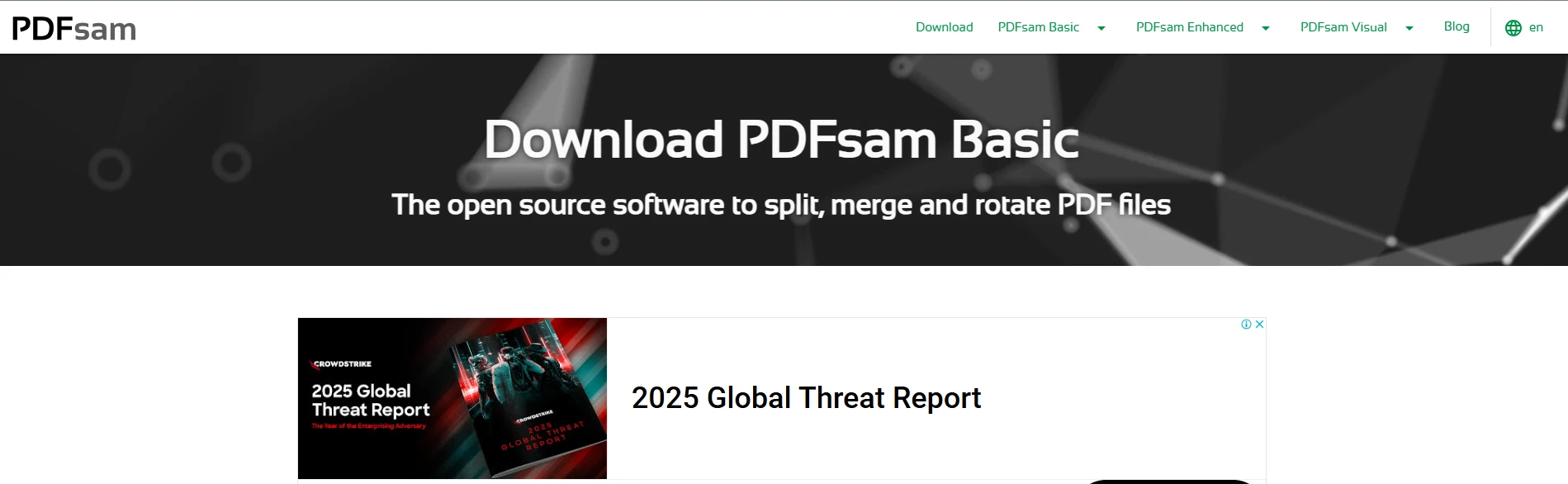Go to the Blog page
This screenshot has height=484, width=1568.
1456,26
